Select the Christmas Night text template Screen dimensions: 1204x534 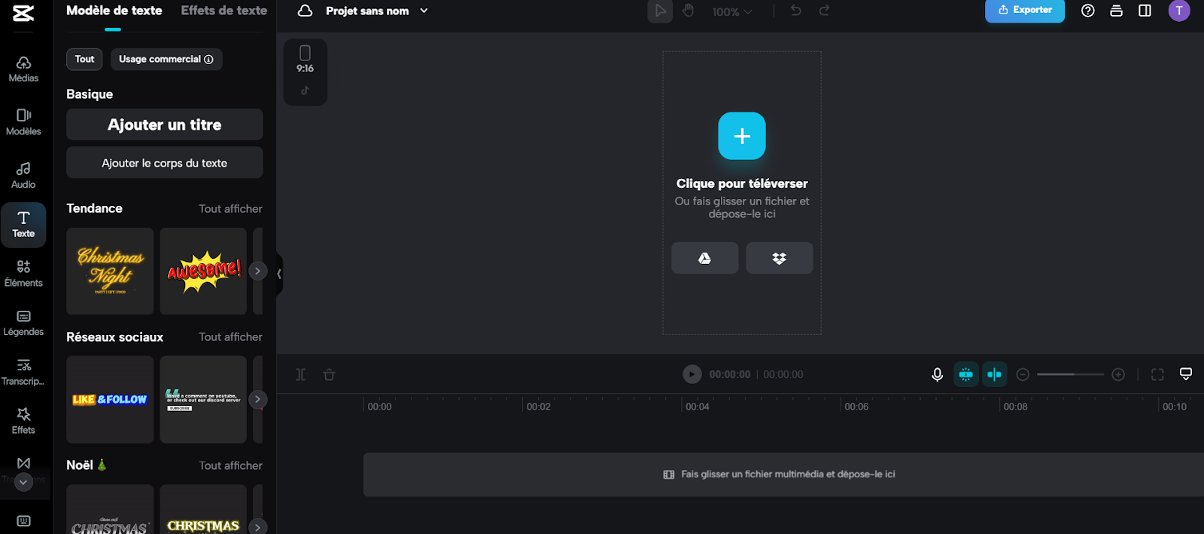(x=110, y=271)
